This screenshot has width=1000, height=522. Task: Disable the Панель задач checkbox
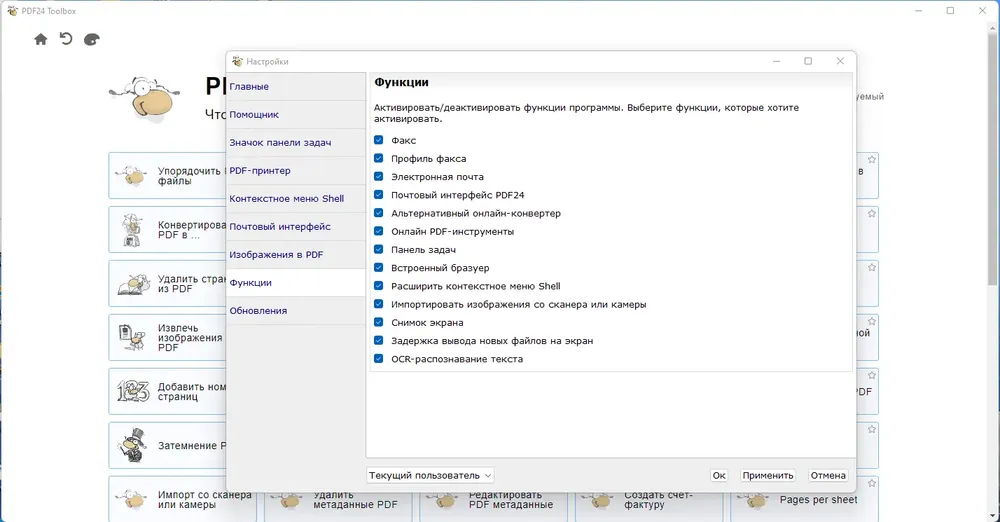(x=379, y=249)
